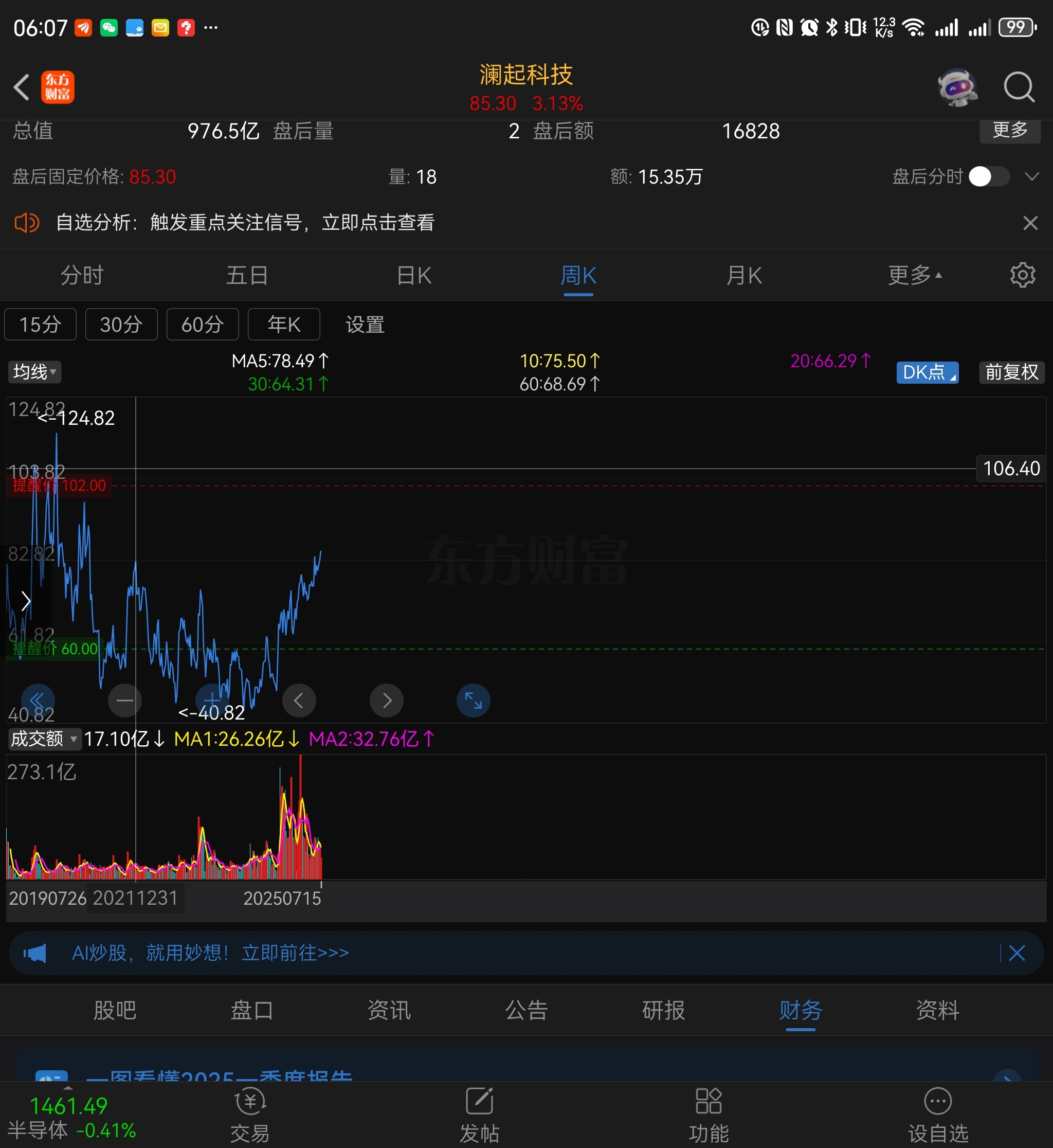Open the 财务 tab
The width and height of the screenshot is (1053, 1148).
(x=801, y=1011)
